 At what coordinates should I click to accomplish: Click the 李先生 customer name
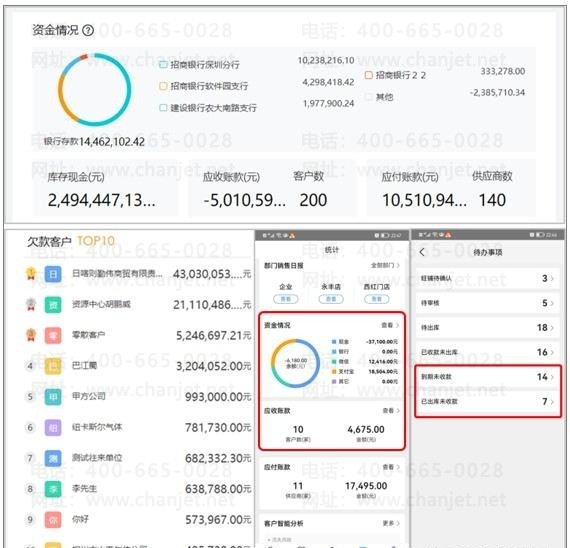pos(84,488)
